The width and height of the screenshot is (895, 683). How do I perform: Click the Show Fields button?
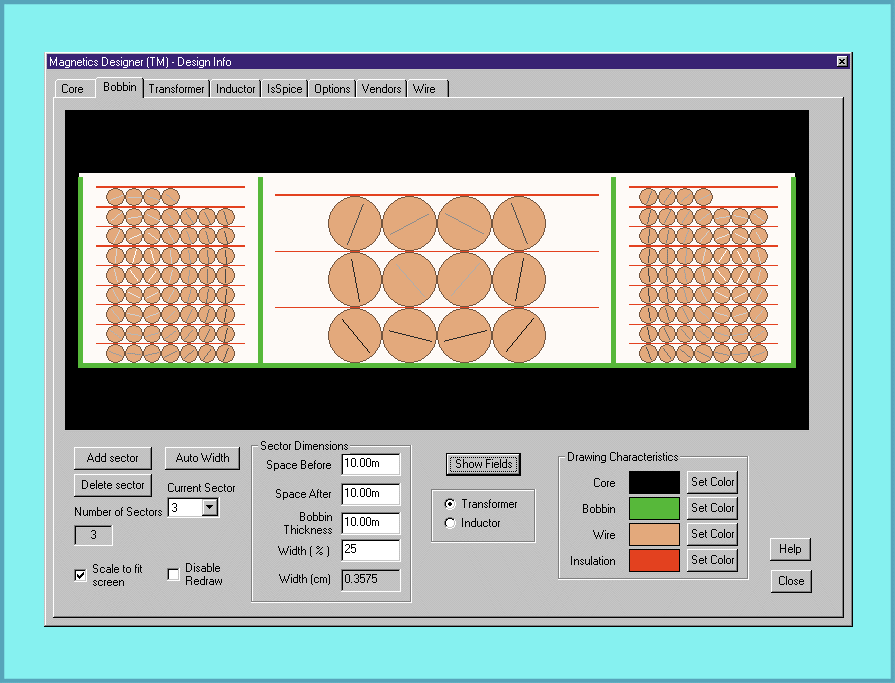[483, 464]
